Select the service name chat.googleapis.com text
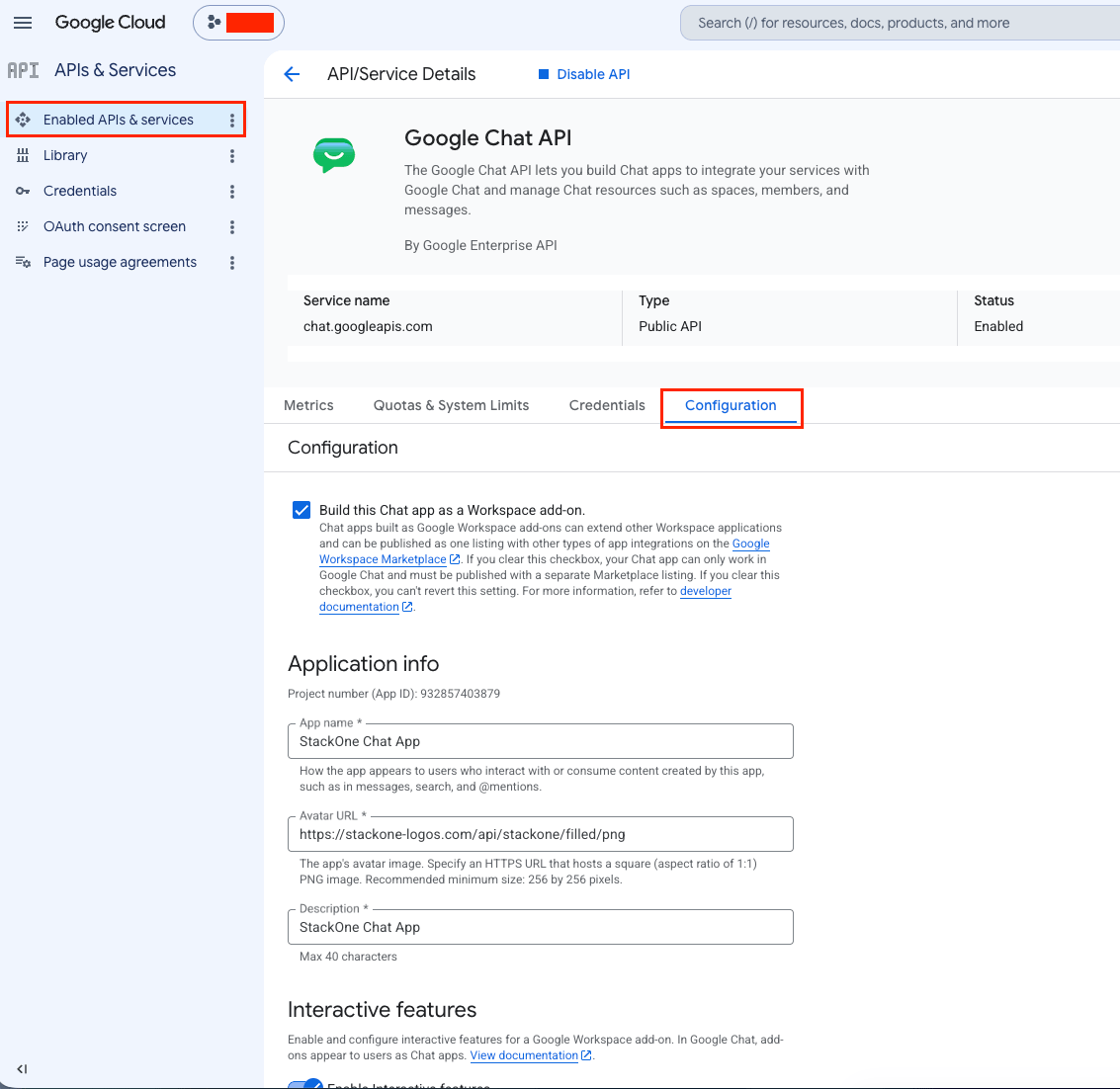 click(x=368, y=326)
